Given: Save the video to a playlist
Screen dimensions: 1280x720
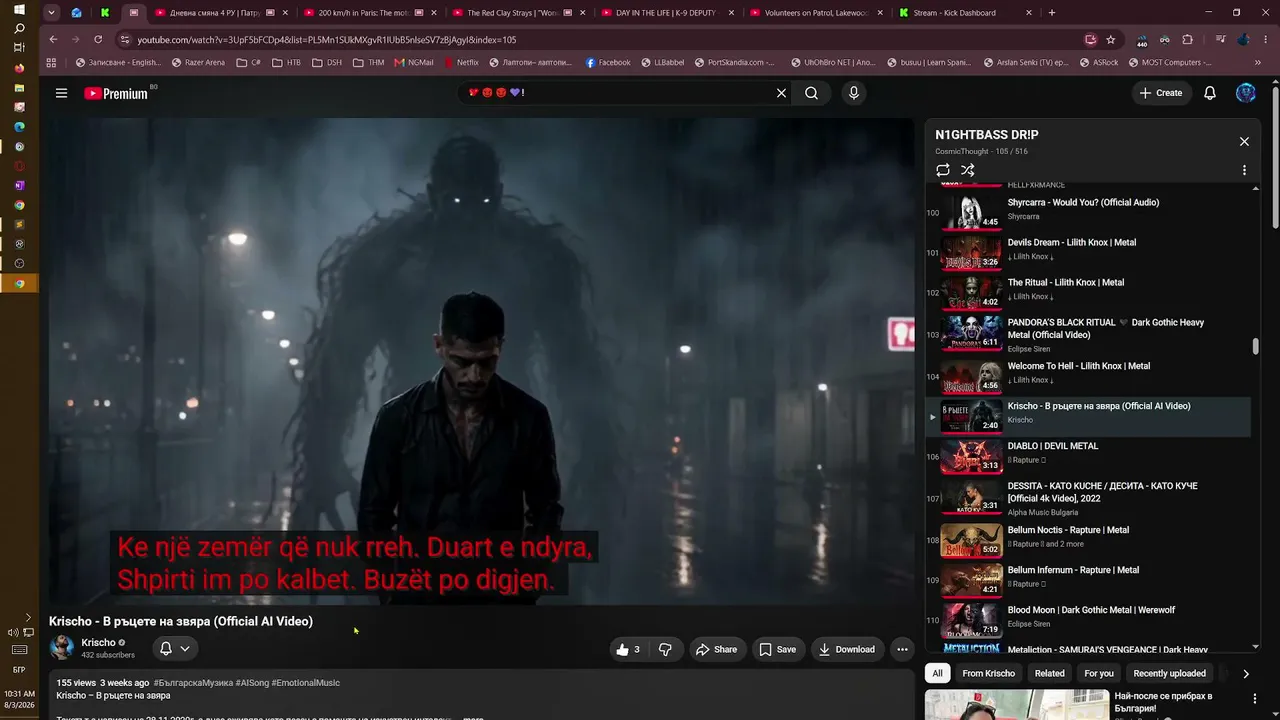Looking at the screenshot, I should click(777, 649).
